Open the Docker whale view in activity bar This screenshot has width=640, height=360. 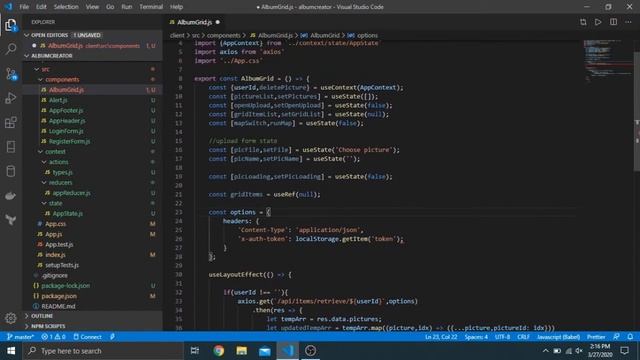(x=11, y=196)
